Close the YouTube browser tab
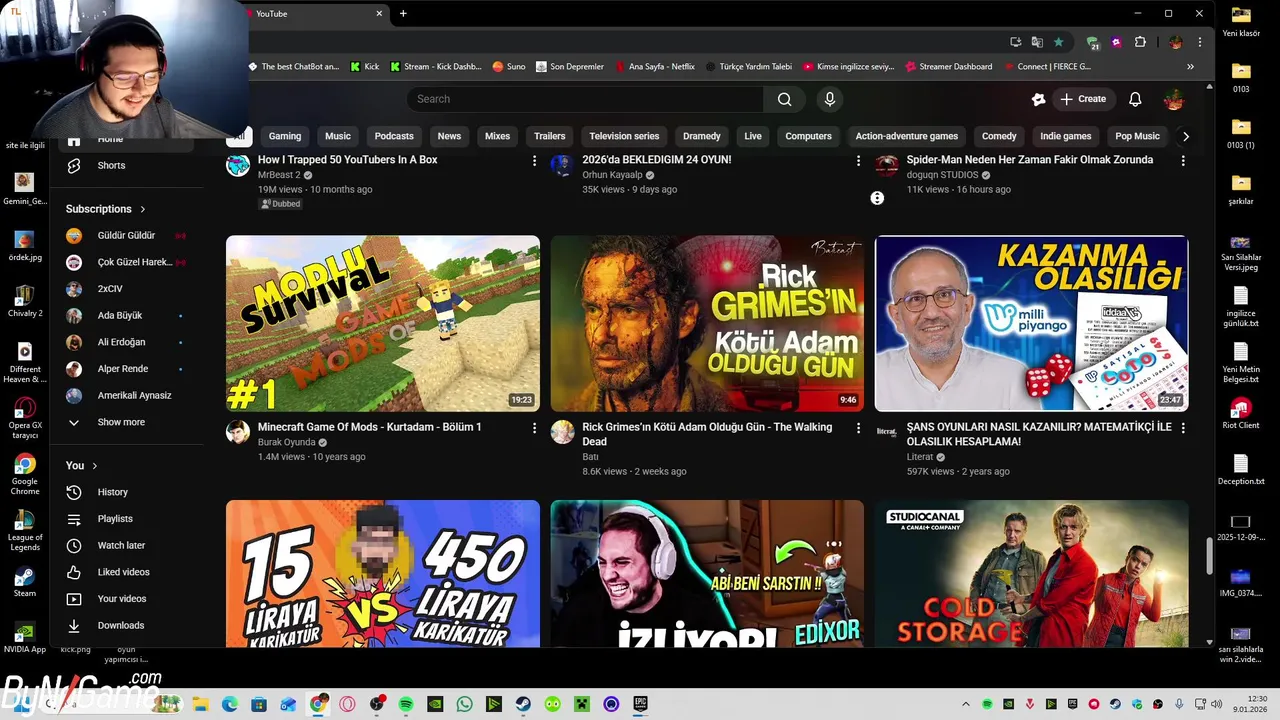Image resolution: width=1280 pixels, height=720 pixels. coord(379,14)
